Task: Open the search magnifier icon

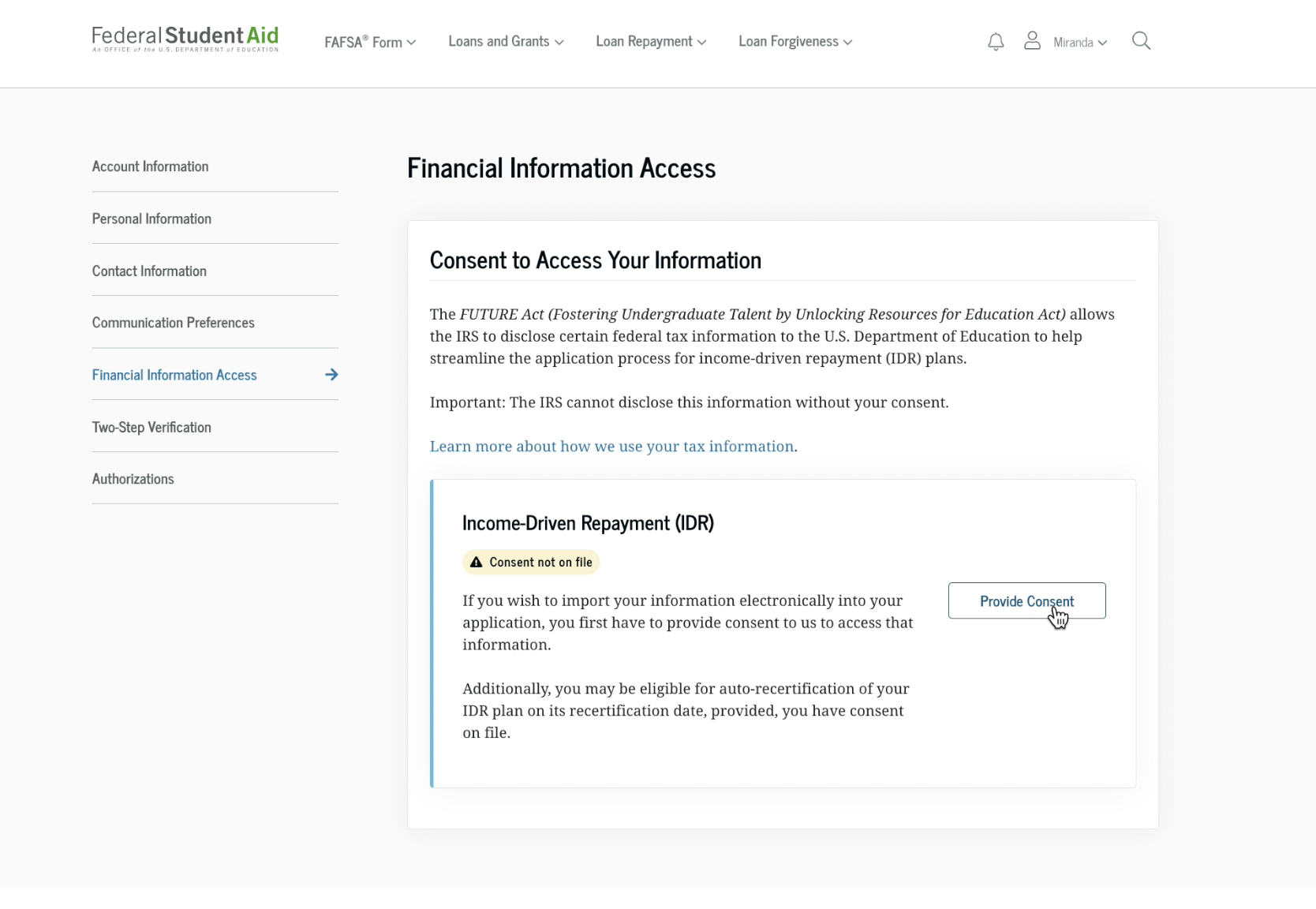Action: tap(1142, 40)
